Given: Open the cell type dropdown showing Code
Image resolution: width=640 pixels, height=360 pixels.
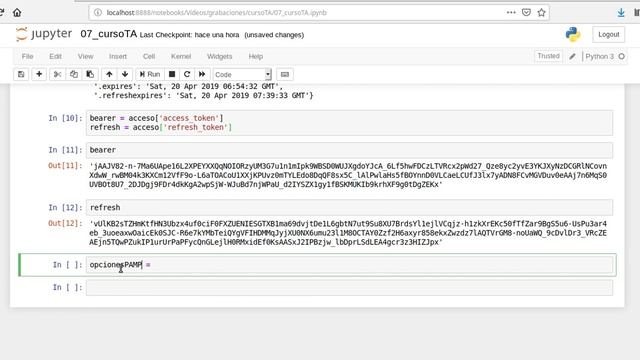Looking at the screenshot, I should click(x=242, y=74).
